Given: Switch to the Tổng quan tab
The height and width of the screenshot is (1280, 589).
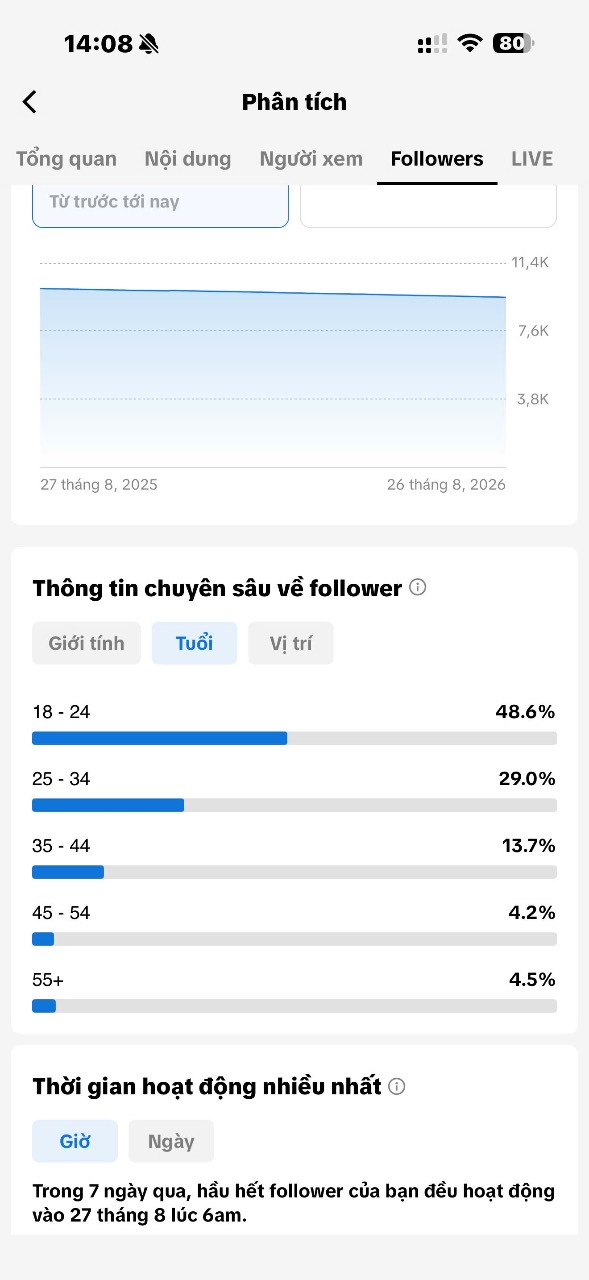Looking at the screenshot, I should pos(66,159).
